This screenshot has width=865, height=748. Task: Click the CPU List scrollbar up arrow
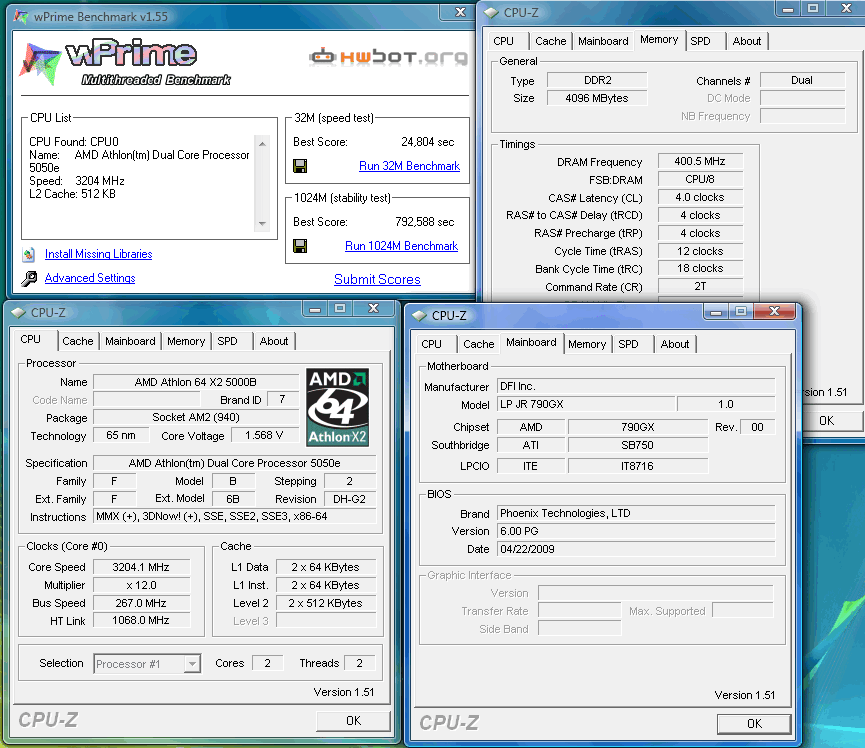point(263,144)
